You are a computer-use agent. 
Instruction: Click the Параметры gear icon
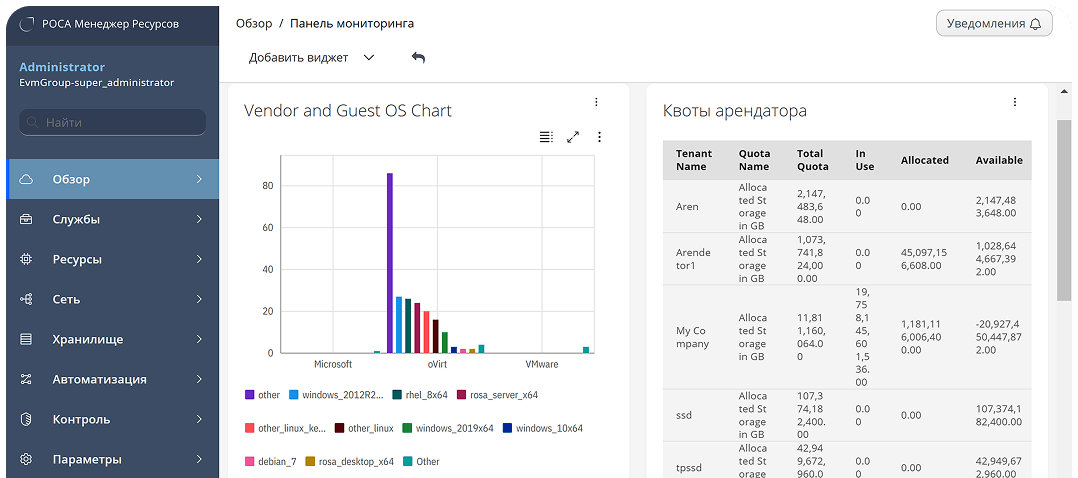(27, 460)
